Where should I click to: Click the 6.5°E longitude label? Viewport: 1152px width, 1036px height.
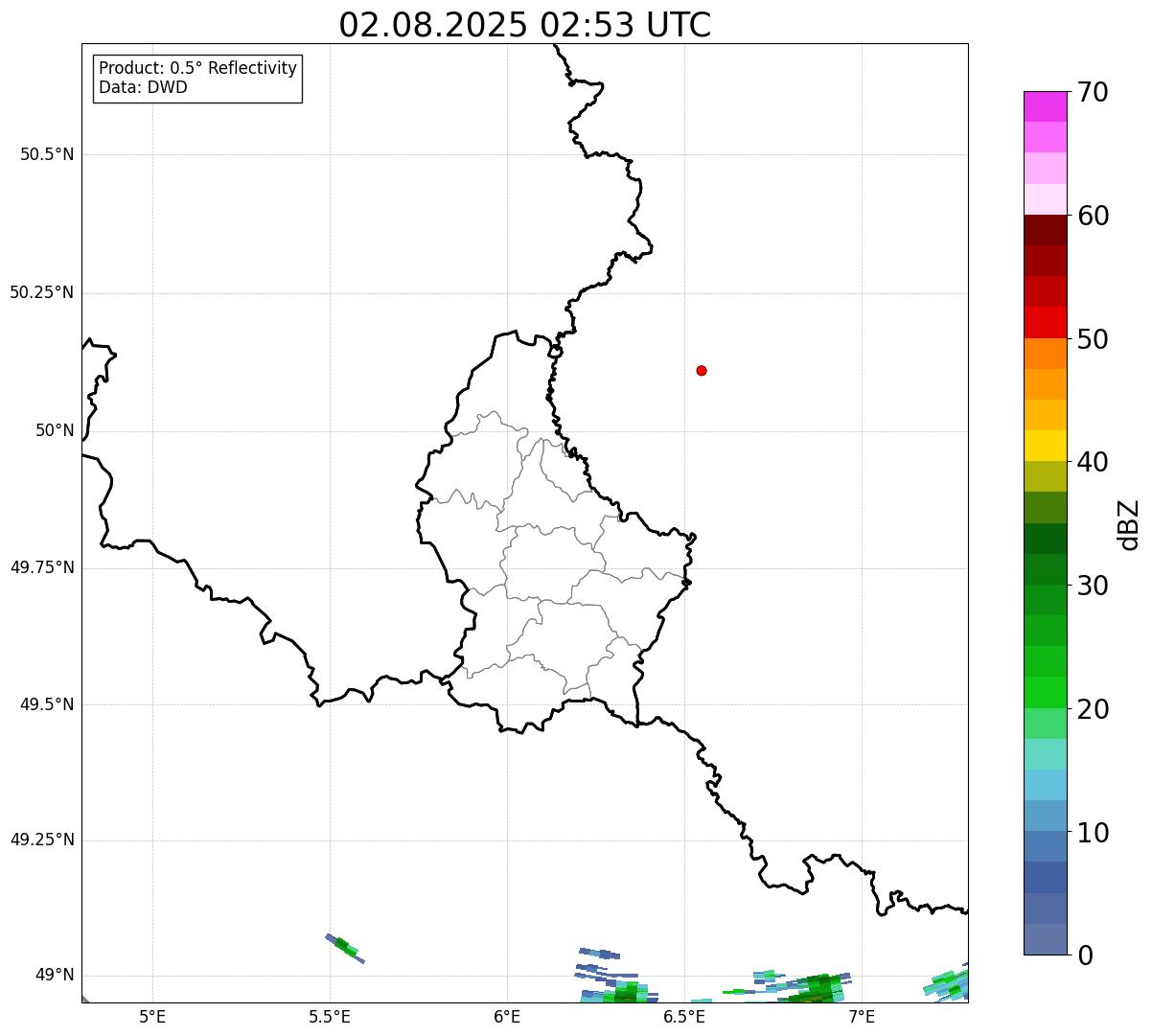pos(684,1016)
